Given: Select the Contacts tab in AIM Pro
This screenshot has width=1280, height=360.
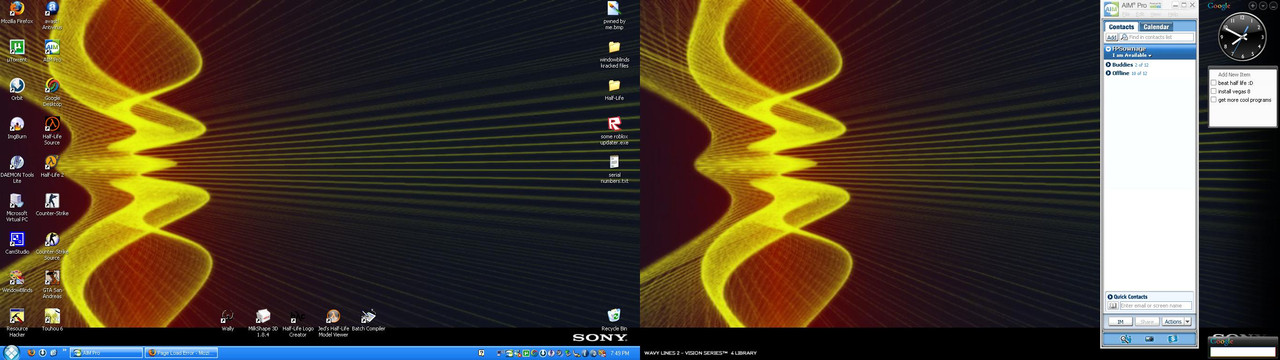Looking at the screenshot, I should click(x=1121, y=27).
